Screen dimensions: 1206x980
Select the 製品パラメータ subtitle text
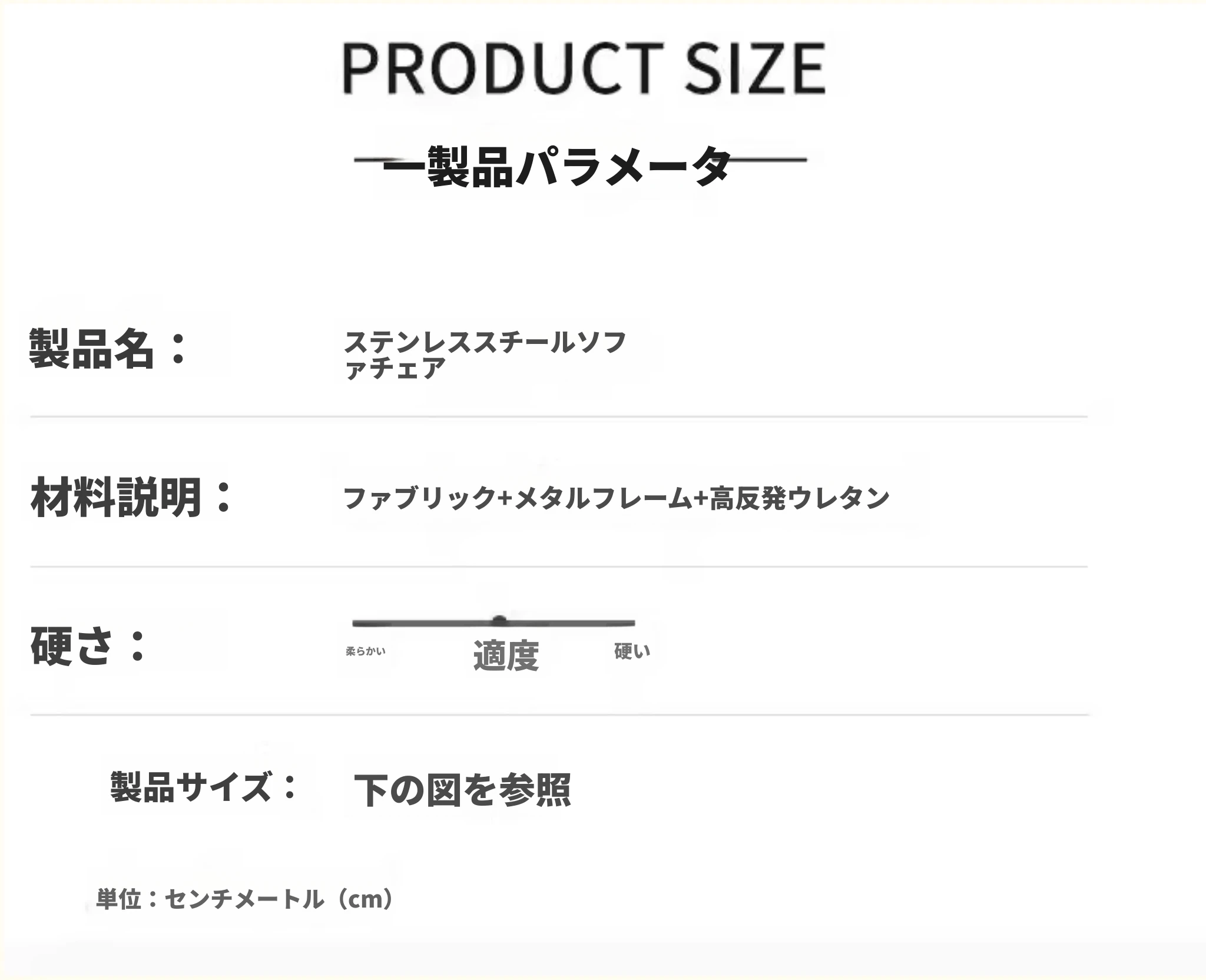pos(556,167)
